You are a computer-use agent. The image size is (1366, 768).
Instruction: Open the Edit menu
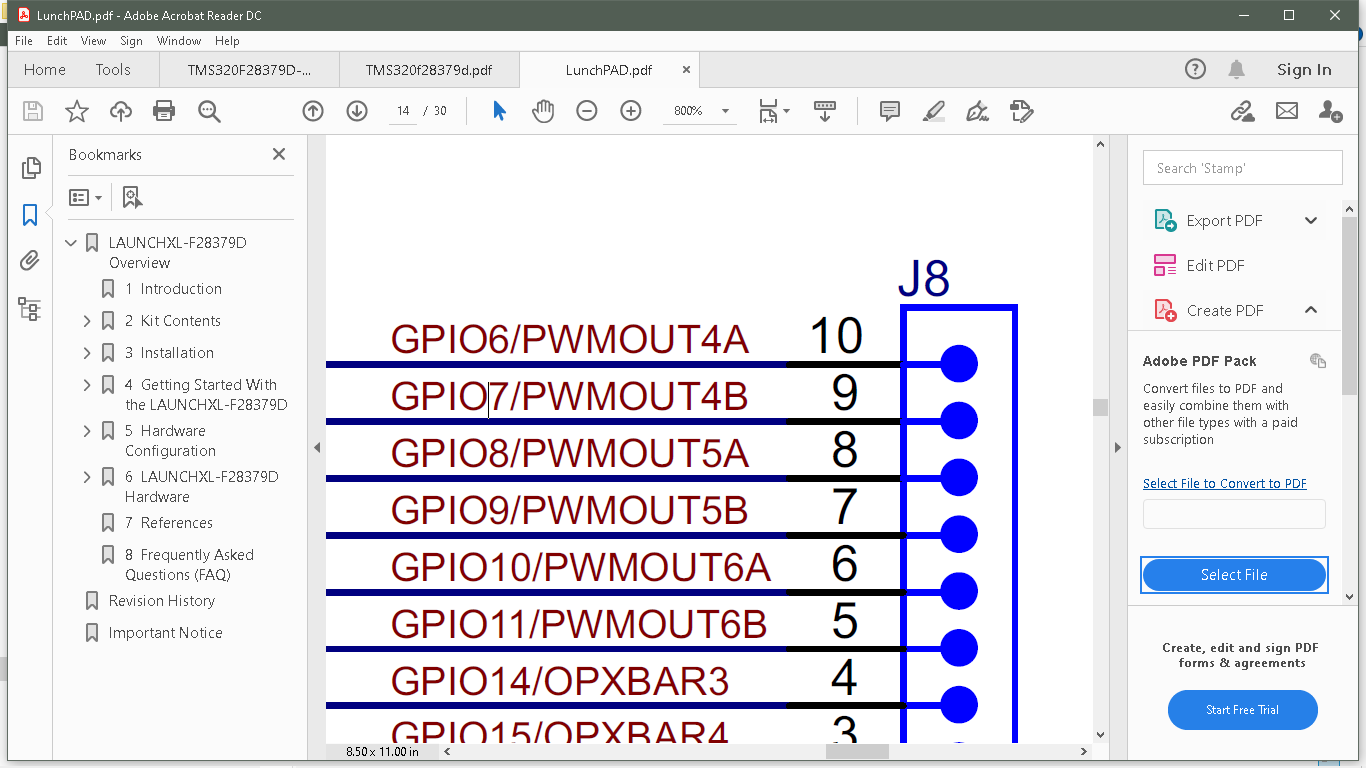[57, 41]
